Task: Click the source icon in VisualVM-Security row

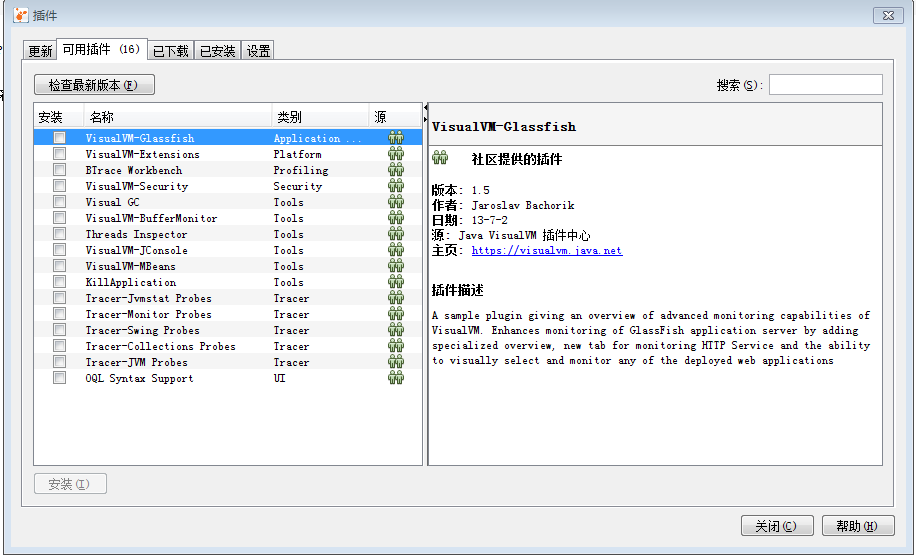Action: [x=396, y=186]
